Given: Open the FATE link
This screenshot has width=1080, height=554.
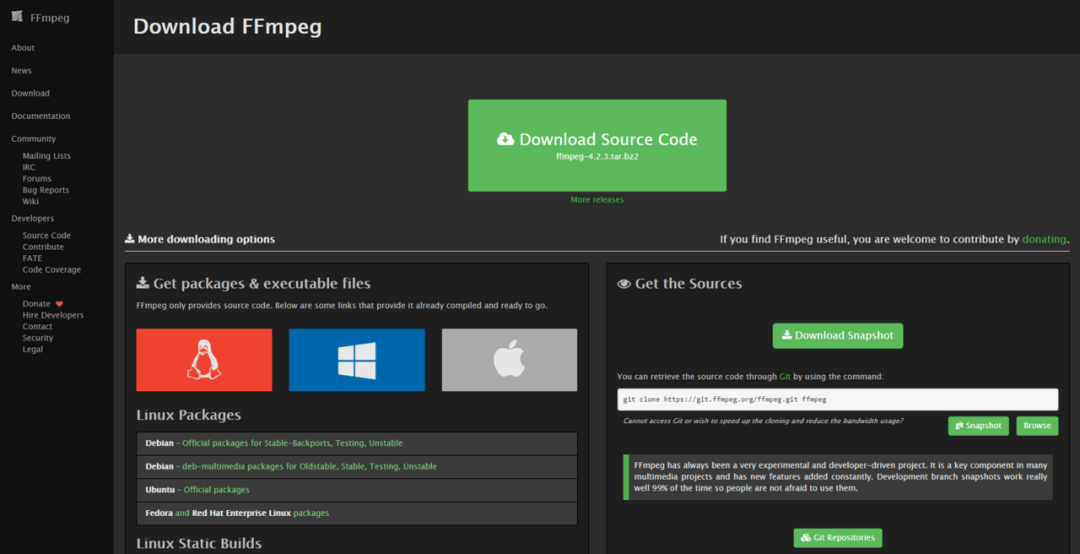Looking at the screenshot, I should [32, 258].
